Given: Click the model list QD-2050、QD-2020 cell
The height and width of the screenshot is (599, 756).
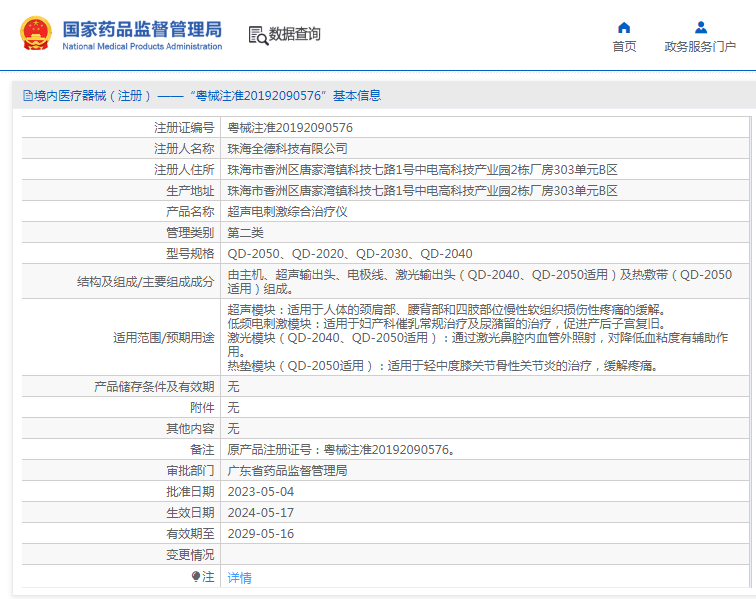Looking at the screenshot, I should coord(350,254).
